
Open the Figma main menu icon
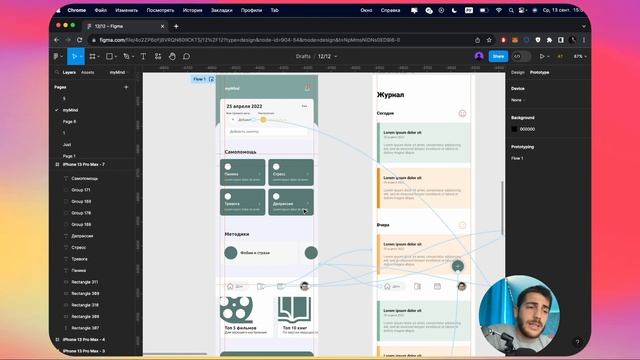[x=56, y=56]
